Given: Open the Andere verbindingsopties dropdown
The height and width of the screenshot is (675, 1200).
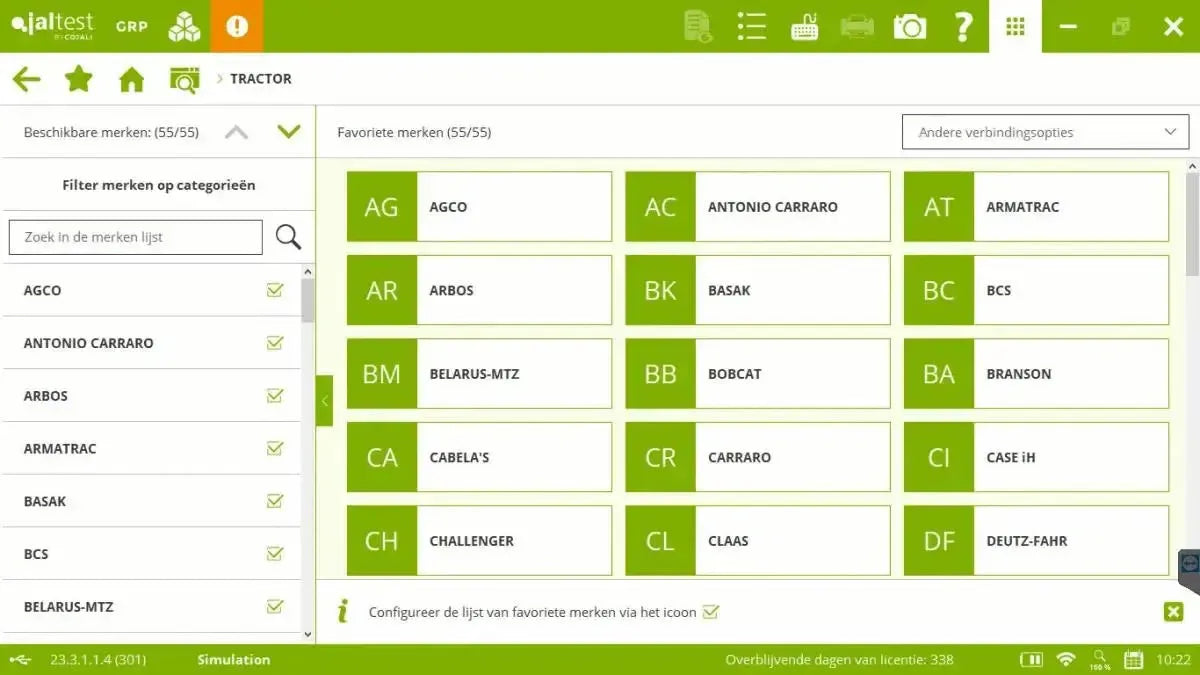Looking at the screenshot, I should [x=1045, y=131].
